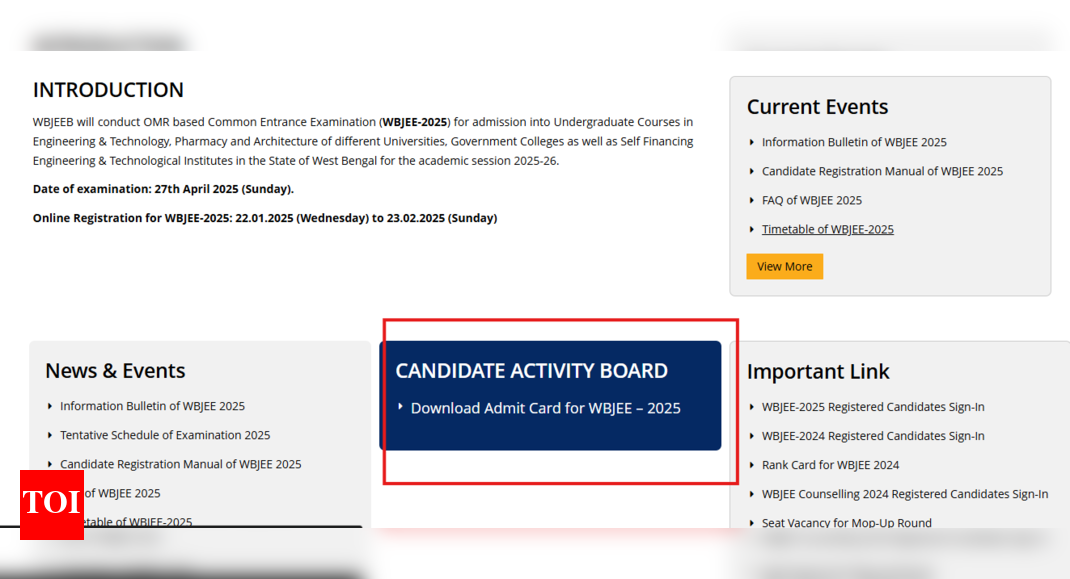The width and height of the screenshot is (1070, 579).
Task: Open WBJEE Counselling 2024 Candidates Sign-In
Action: click(x=905, y=494)
